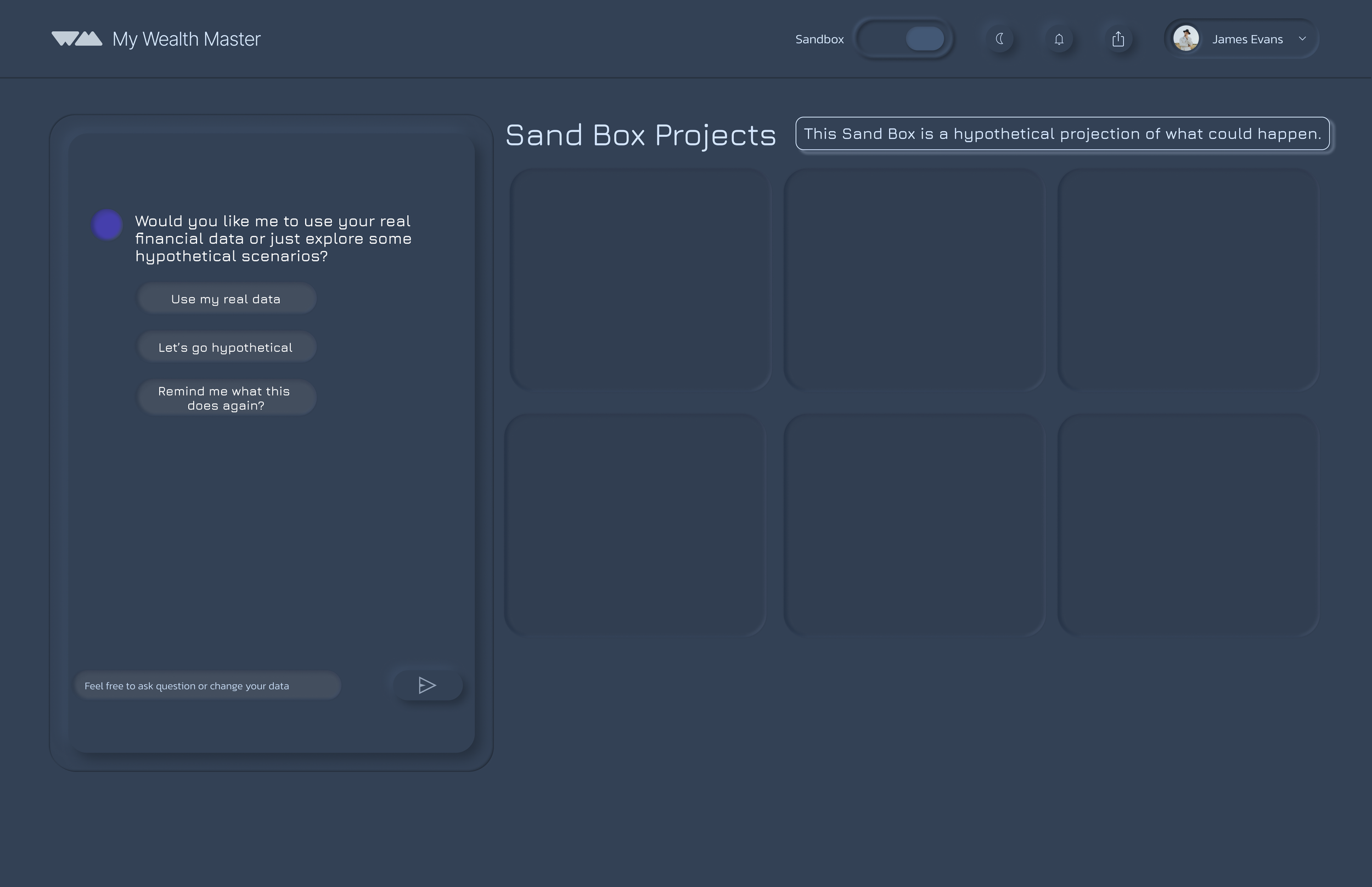Viewport: 1372px width, 887px height.
Task: Click James Evans profile avatar
Action: [x=1186, y=38]
